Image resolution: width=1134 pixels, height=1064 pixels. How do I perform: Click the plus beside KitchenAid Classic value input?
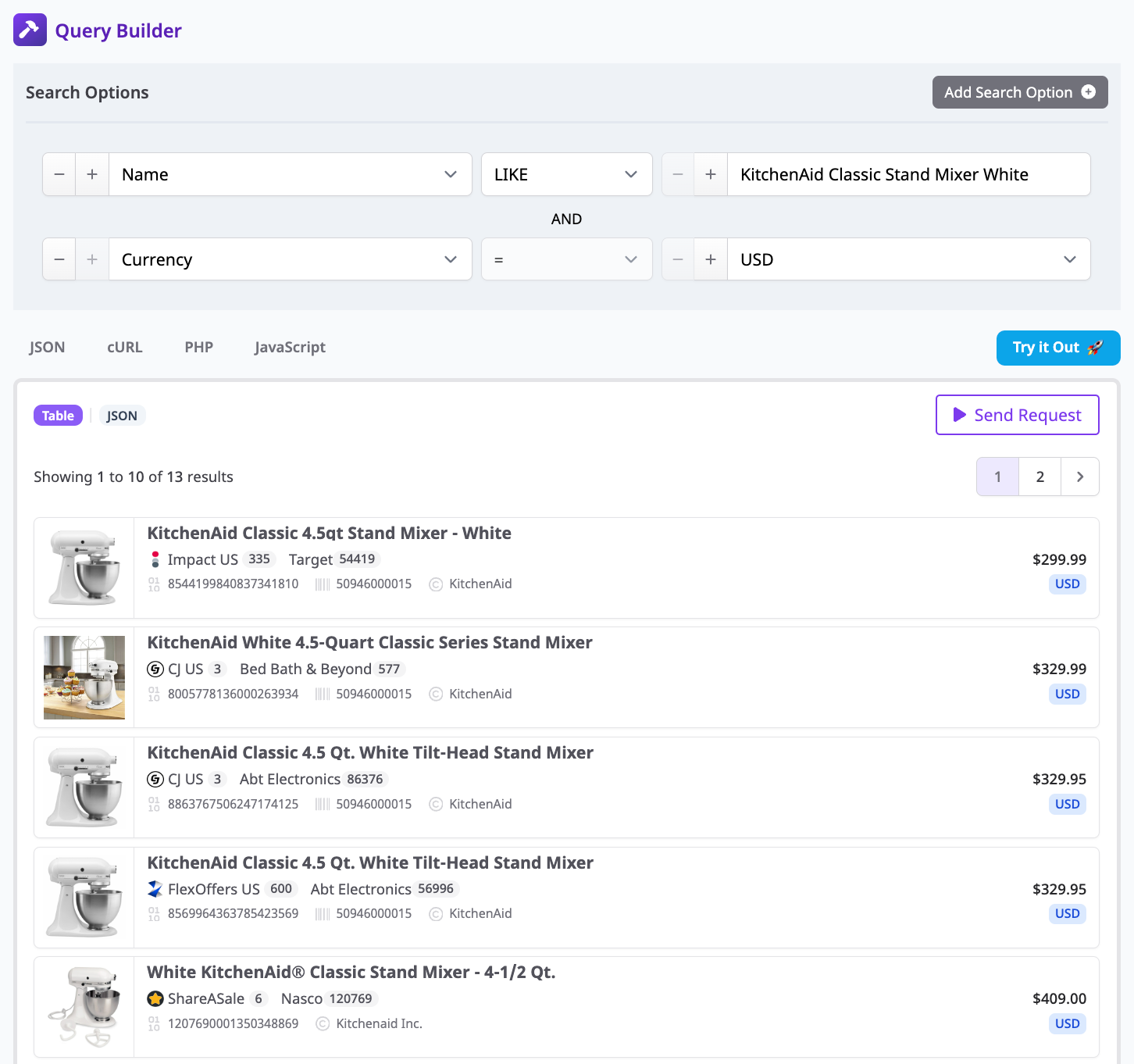(711, 174)
